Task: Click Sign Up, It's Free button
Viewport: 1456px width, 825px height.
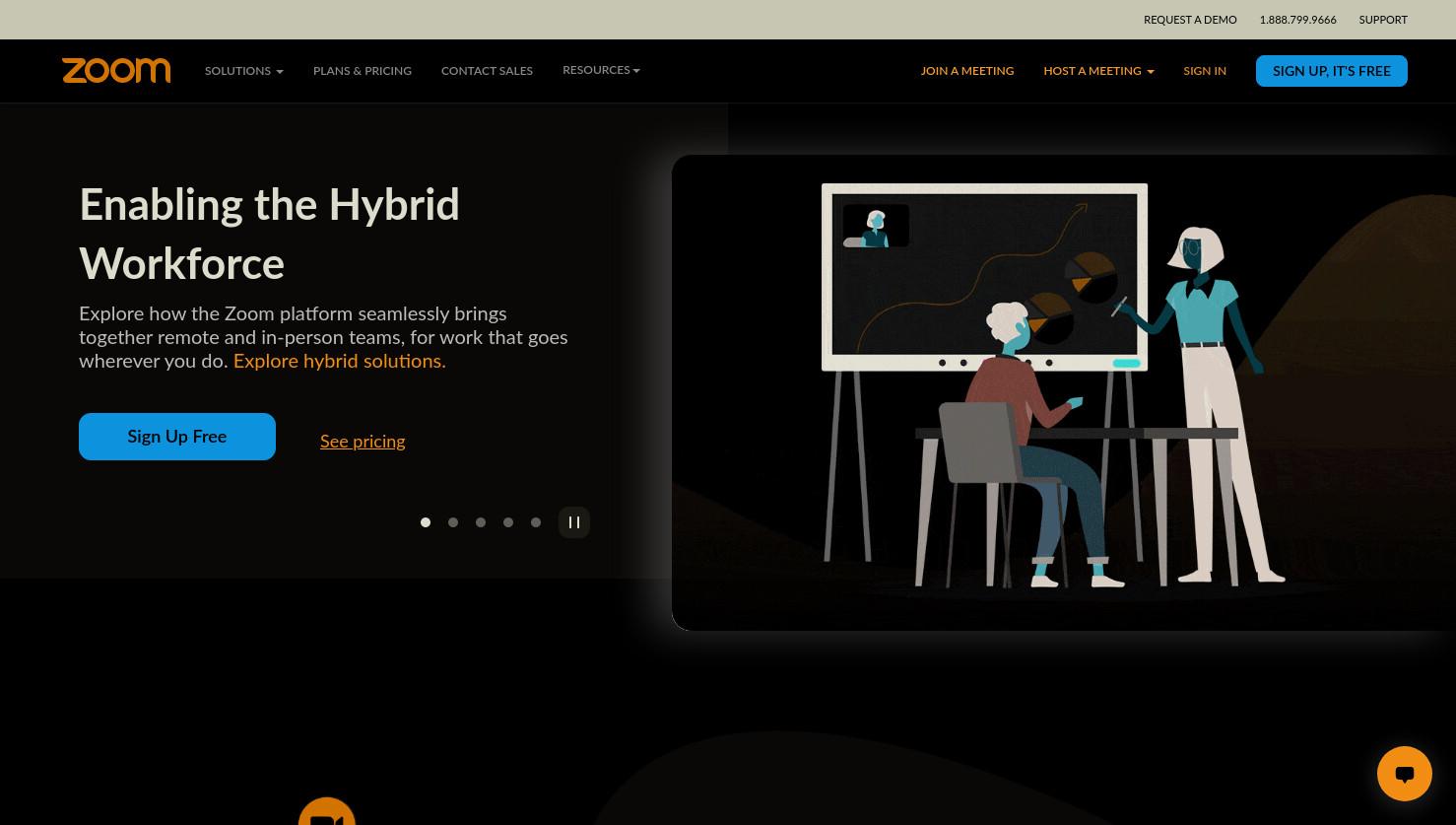Action: (1332, 71)
